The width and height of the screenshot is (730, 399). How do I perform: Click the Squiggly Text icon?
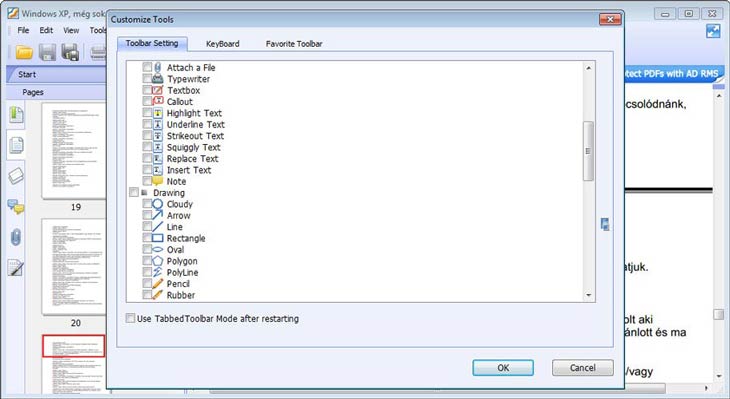[x=158, y=147]
